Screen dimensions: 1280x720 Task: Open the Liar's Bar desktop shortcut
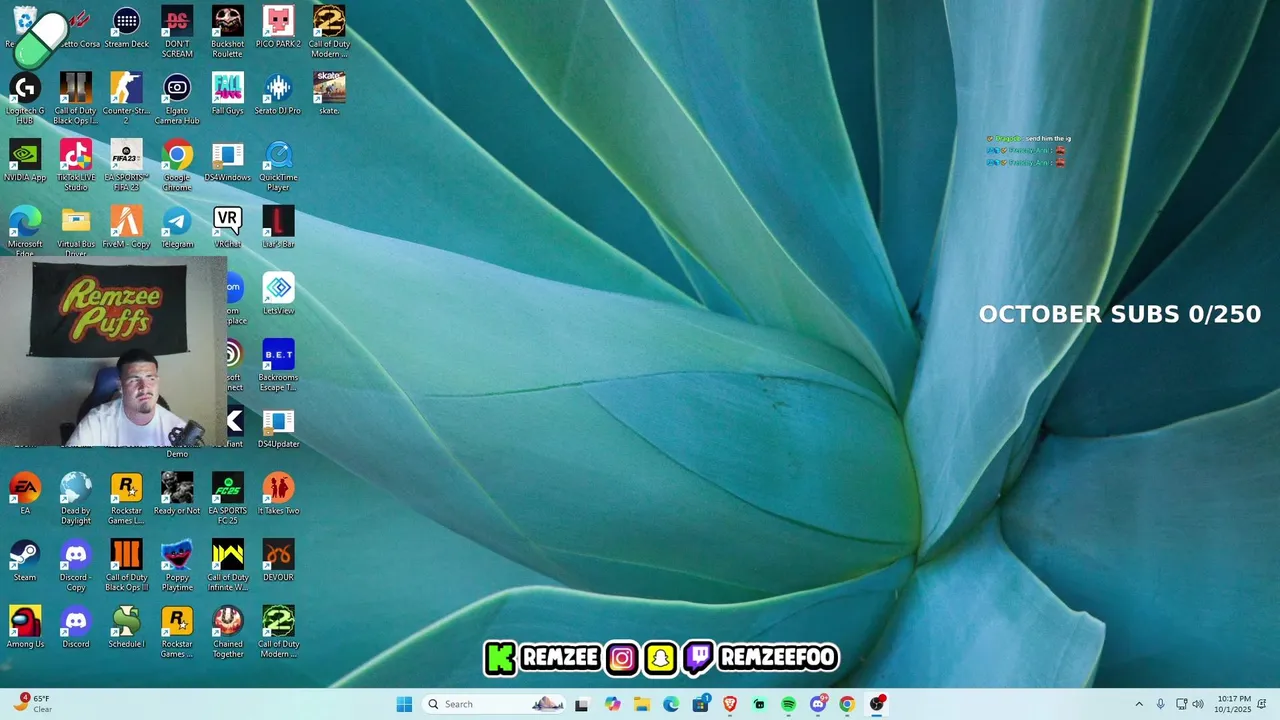pyautogui.click(x=278, y=228)
